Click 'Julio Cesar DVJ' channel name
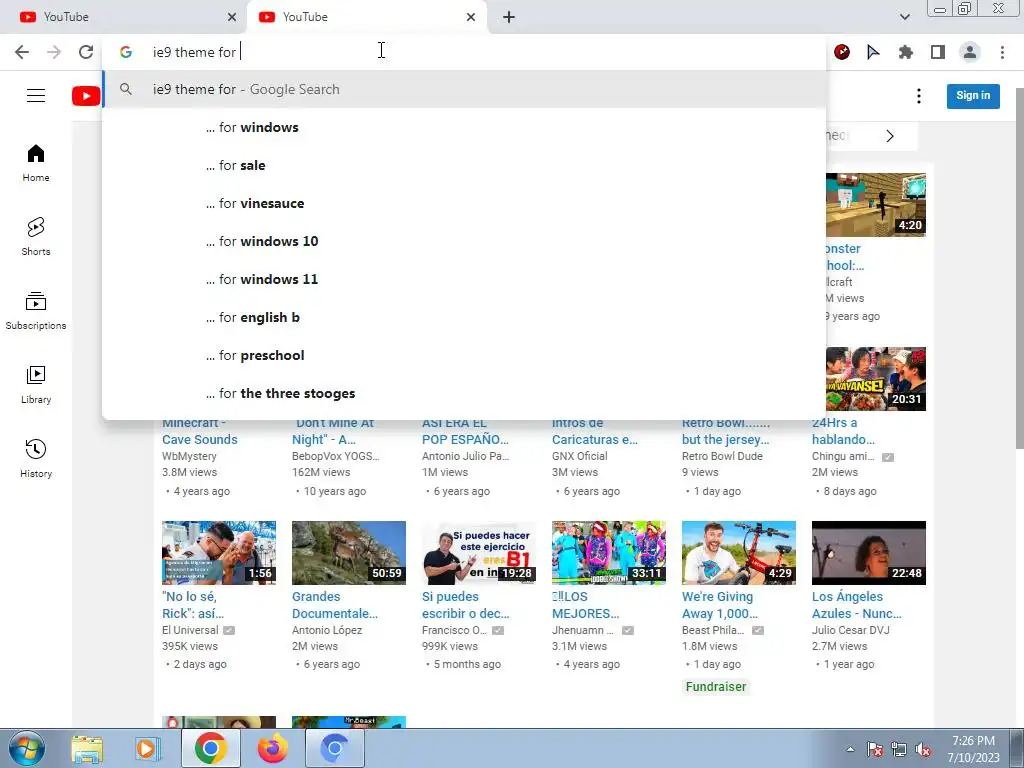This screenshot has width=1024, height=768. click(x=850, y=630)
